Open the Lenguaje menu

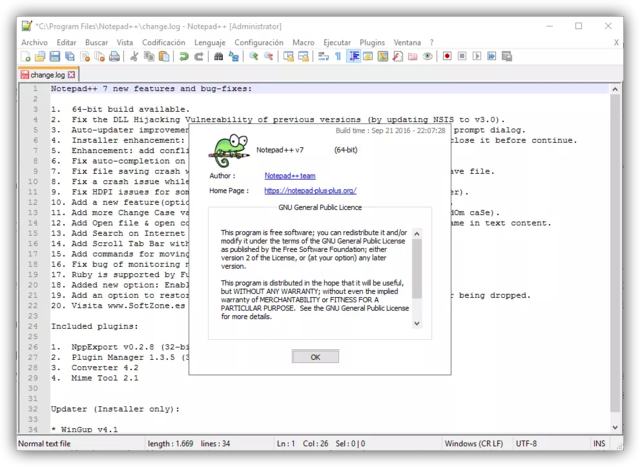point(210,42)
